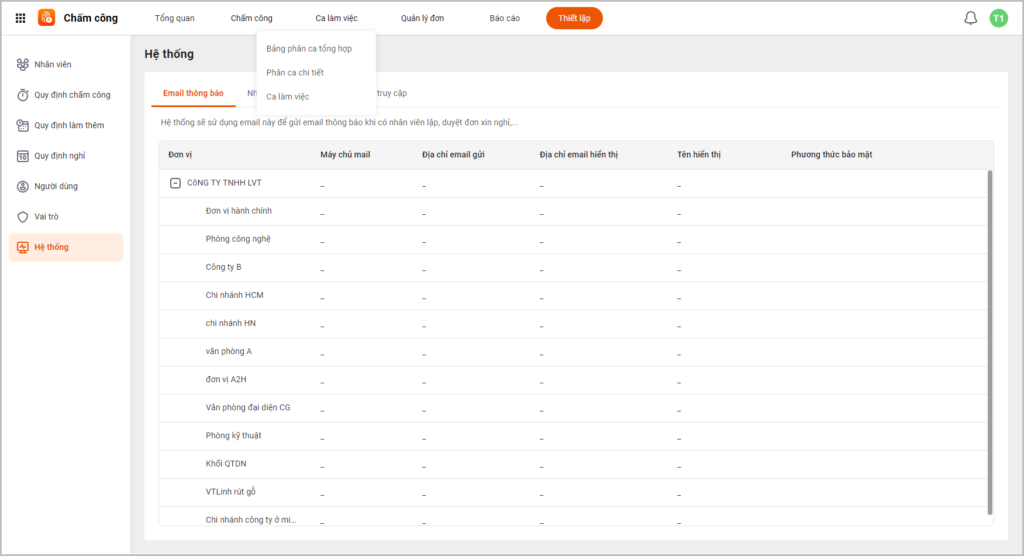Click the orange Chấm công app logo
Screen dimensions: 1024x556
point(47,18)
